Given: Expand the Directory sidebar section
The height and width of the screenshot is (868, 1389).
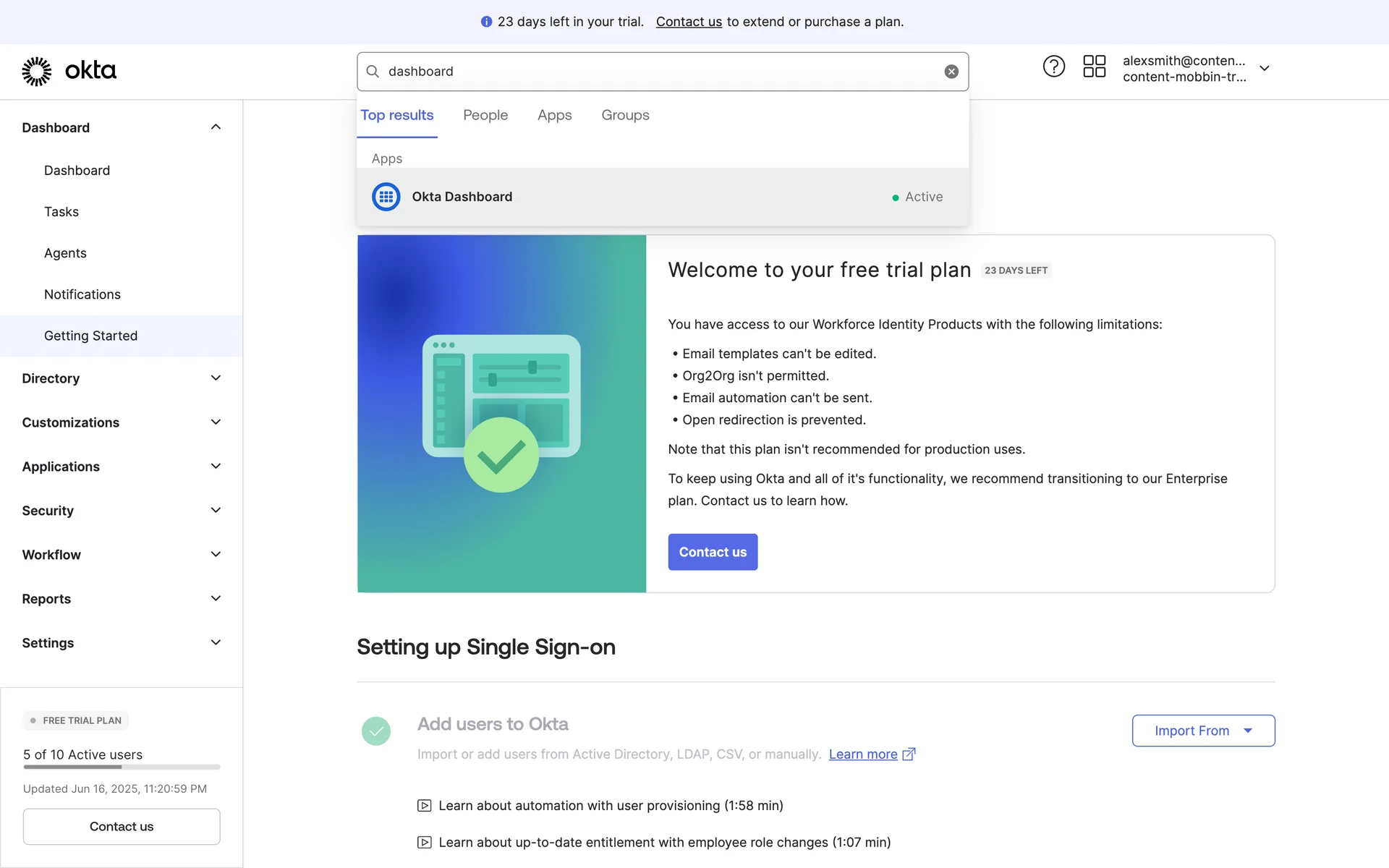Looking at the screenshot, I should (216, 378).
